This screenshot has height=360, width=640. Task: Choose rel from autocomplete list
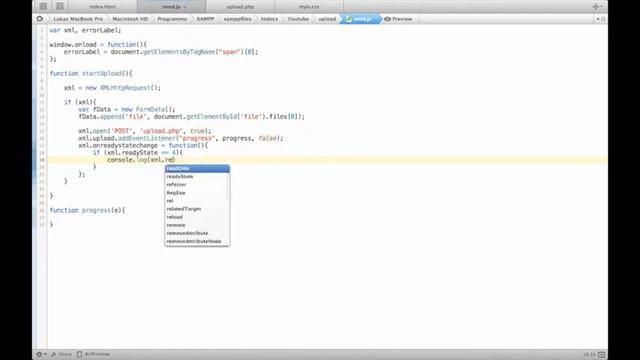(196, 201)
